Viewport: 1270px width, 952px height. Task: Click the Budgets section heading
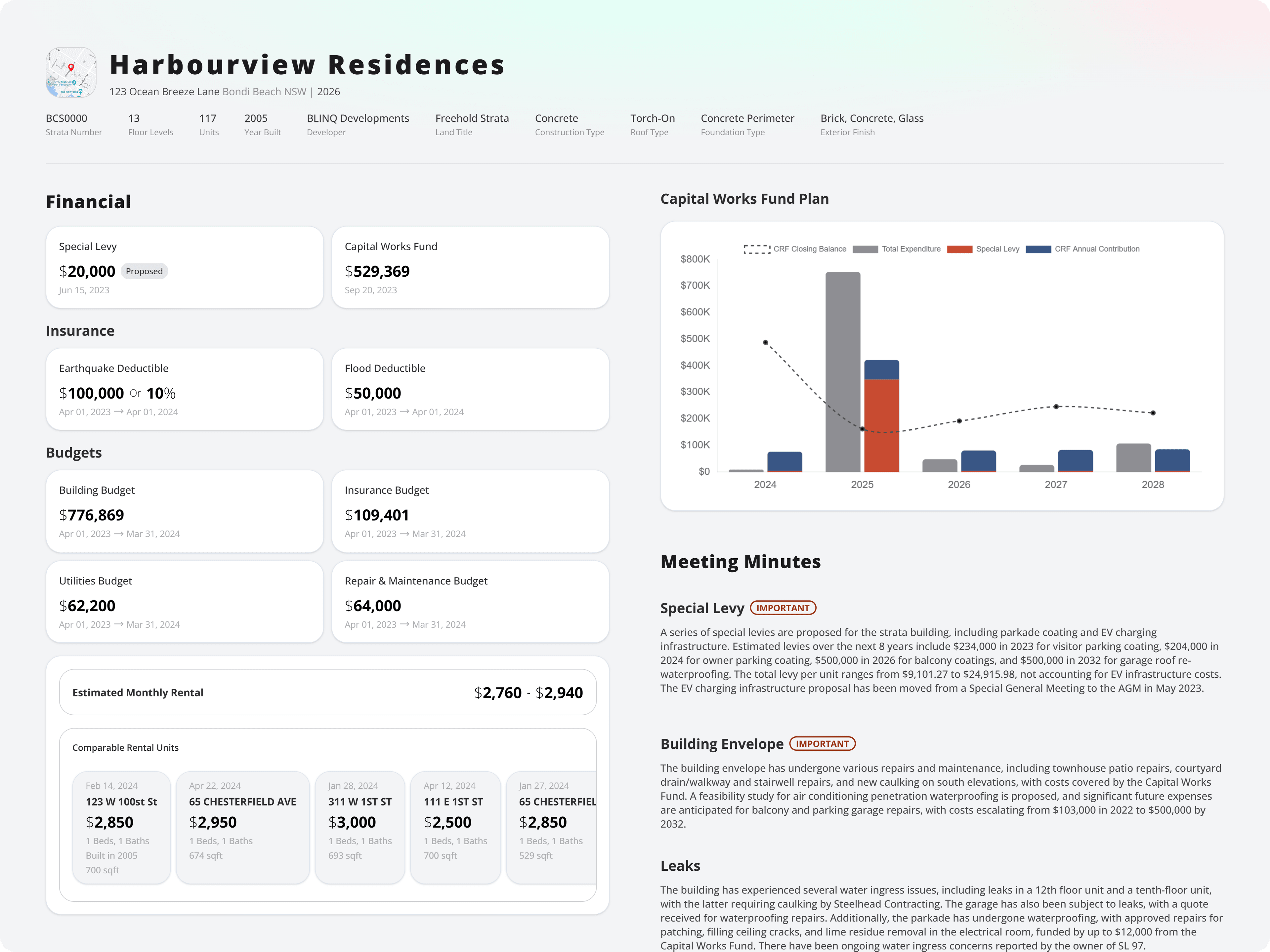tap(74, 453)
